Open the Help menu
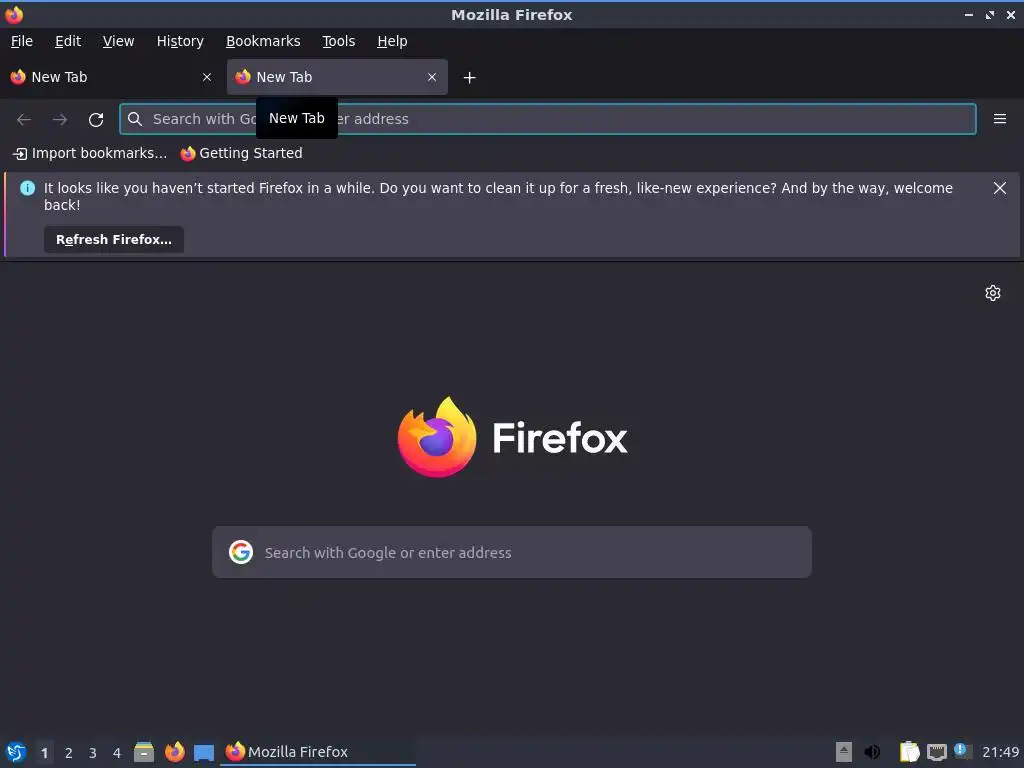Viewport: 1024px width, 768px height. click(392, 41)
